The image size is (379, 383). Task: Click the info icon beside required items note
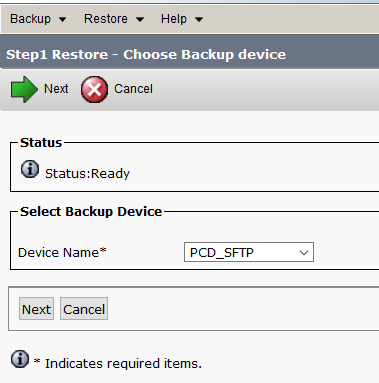[x=20, y=359]
